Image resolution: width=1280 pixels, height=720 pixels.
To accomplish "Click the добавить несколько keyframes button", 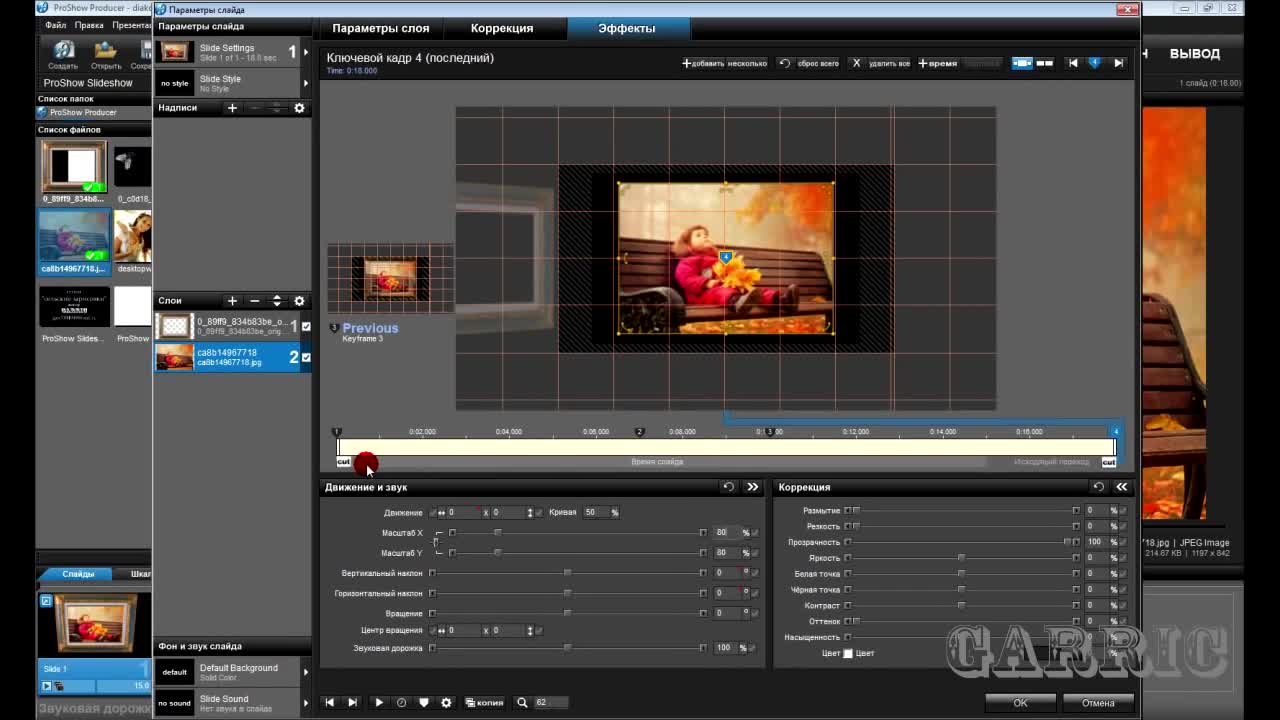I will pyautogui.click(x=725, y=63).
